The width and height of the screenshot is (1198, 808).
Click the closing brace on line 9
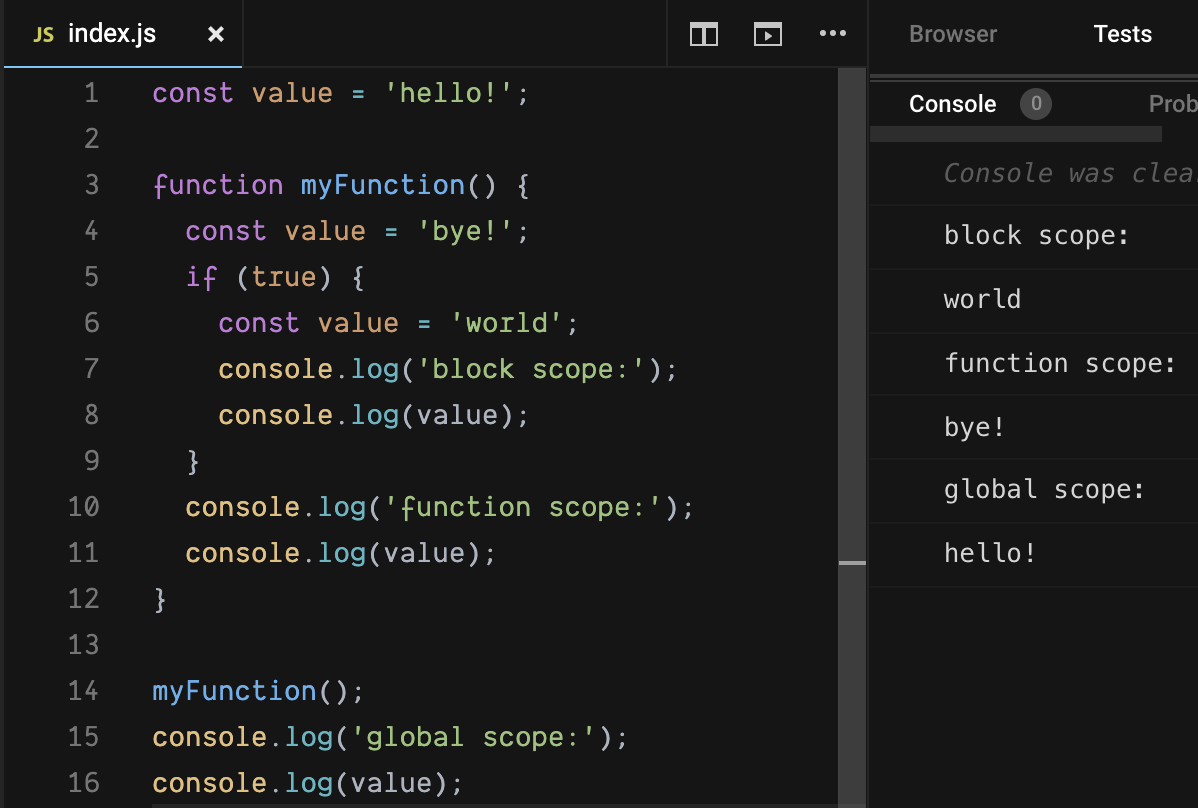pyautogui.click(x=193, y=461)
